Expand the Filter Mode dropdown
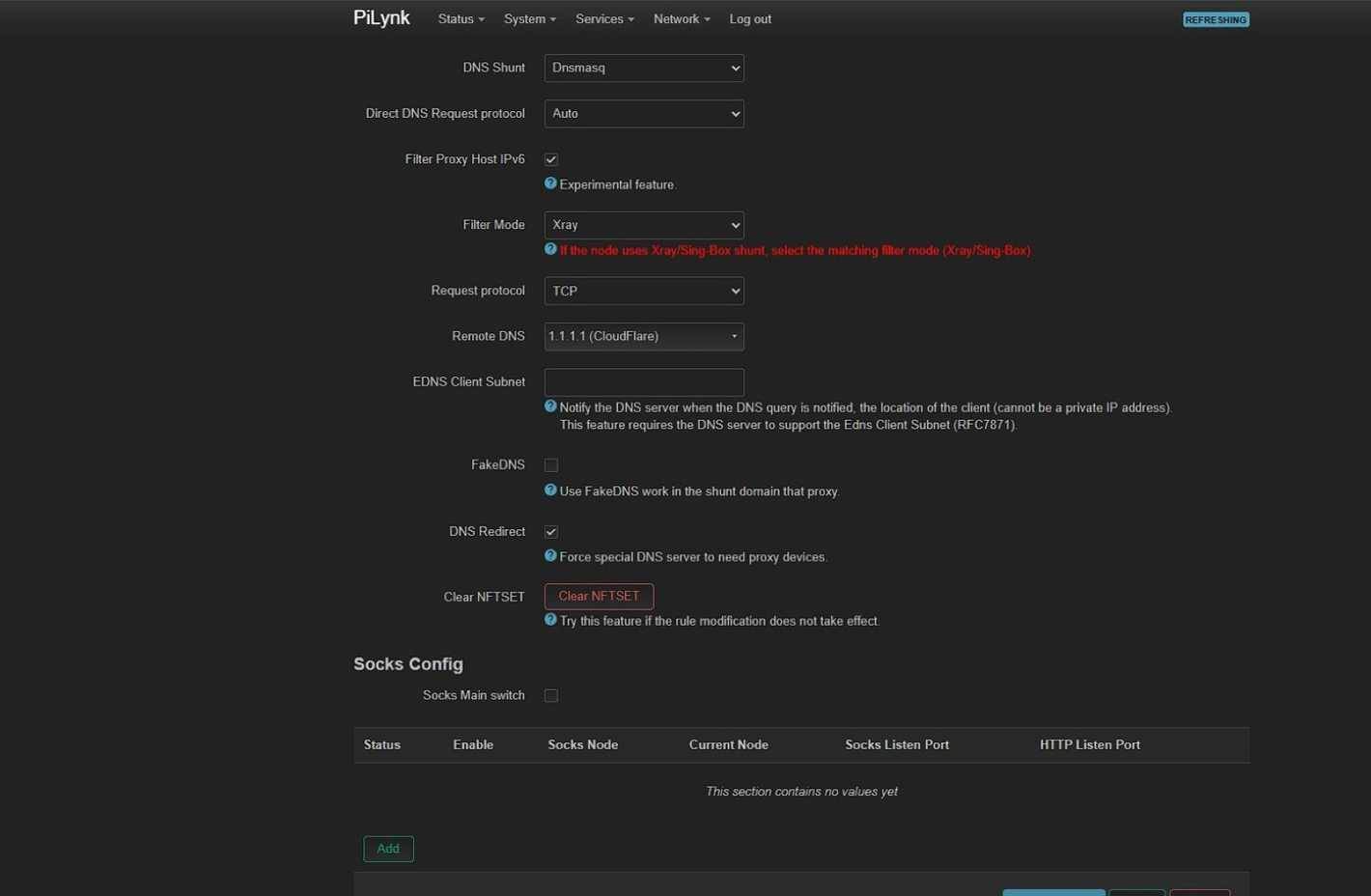The height and width of the screenshot is (896, 1371). tap(644, 225)
